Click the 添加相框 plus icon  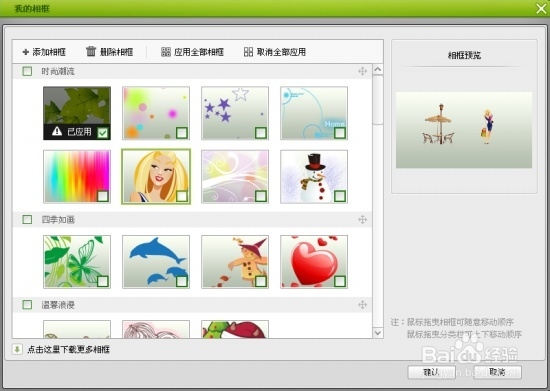pos(25,52)
